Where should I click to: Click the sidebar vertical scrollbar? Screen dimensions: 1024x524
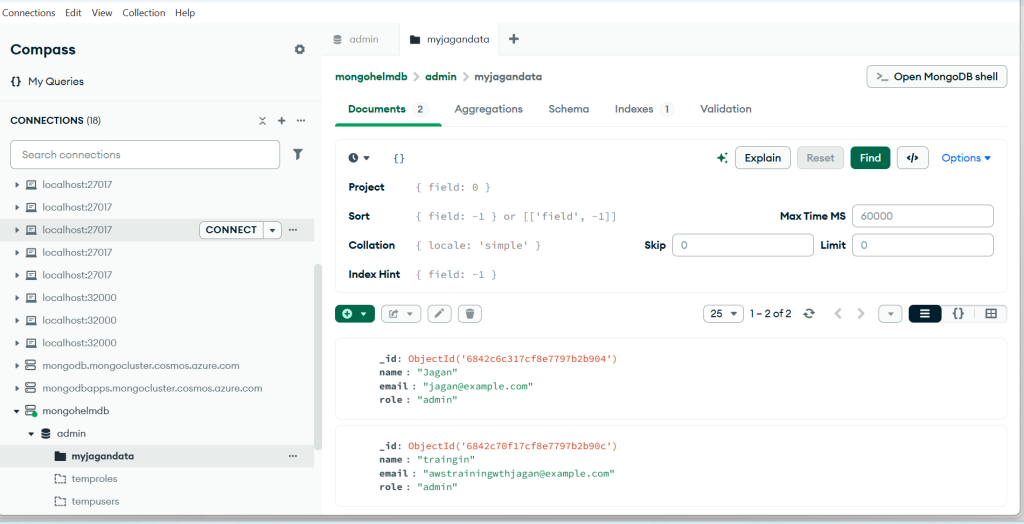tap(317, 357)
